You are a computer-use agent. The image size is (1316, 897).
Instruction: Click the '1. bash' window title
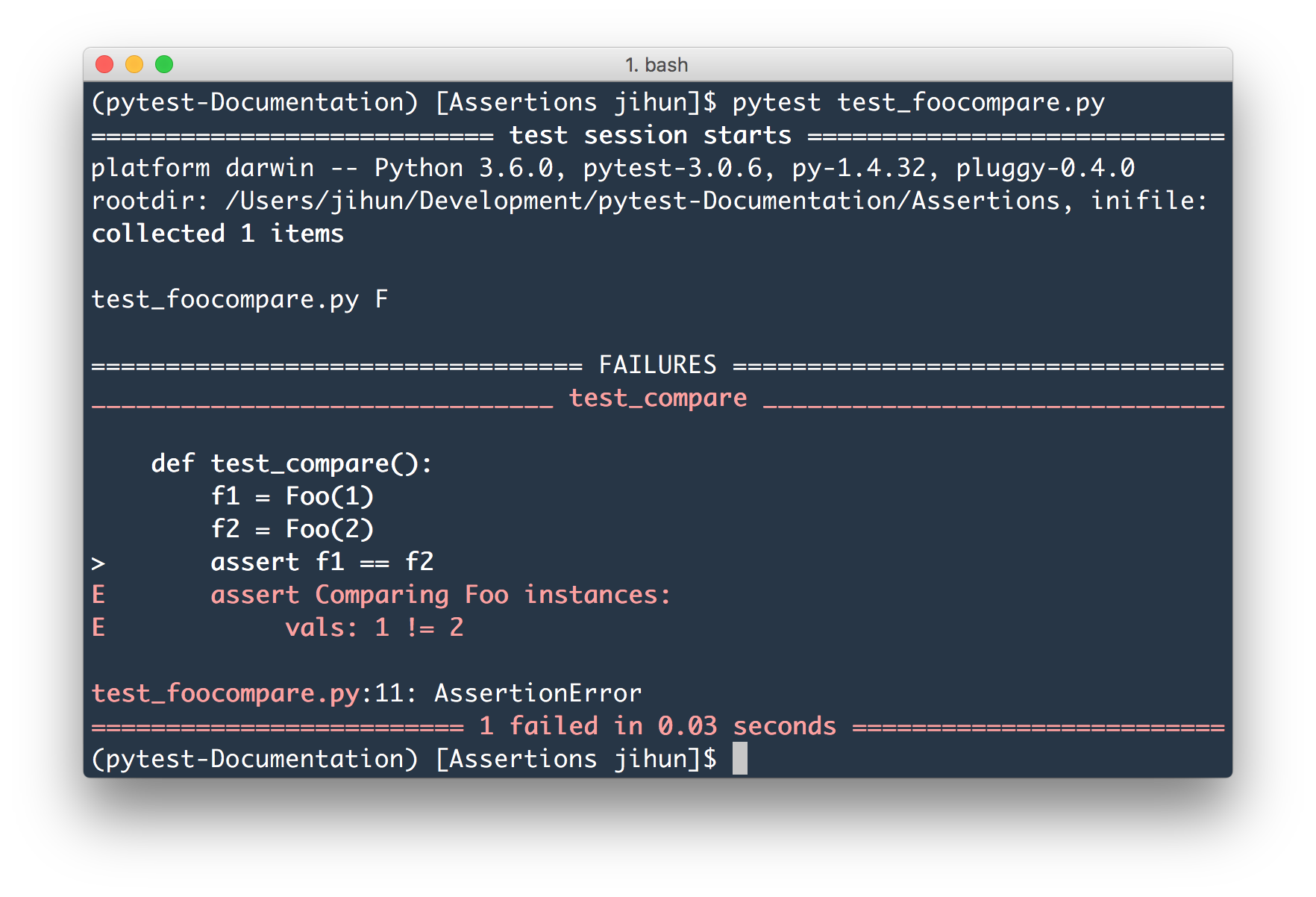point(657,65)
